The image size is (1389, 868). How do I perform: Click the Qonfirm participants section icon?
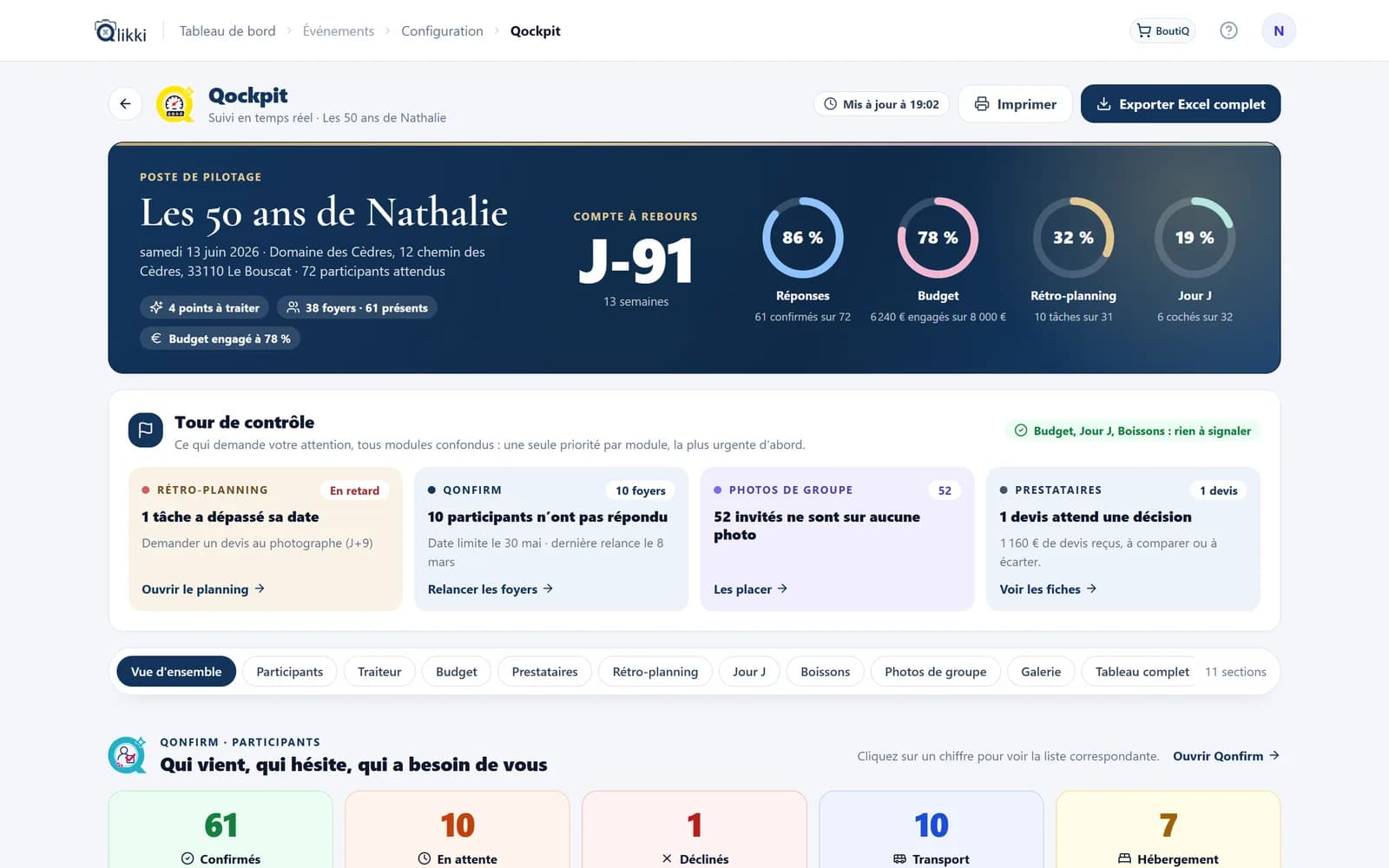(127, 754)
